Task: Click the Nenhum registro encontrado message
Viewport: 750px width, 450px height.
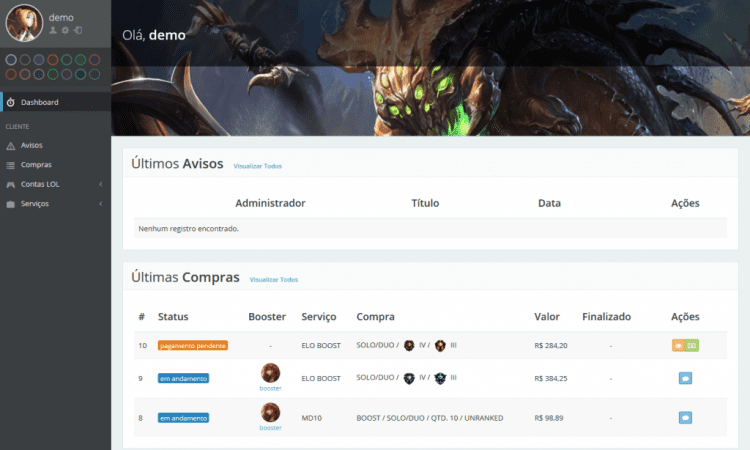Action: (x=188, y=229)
